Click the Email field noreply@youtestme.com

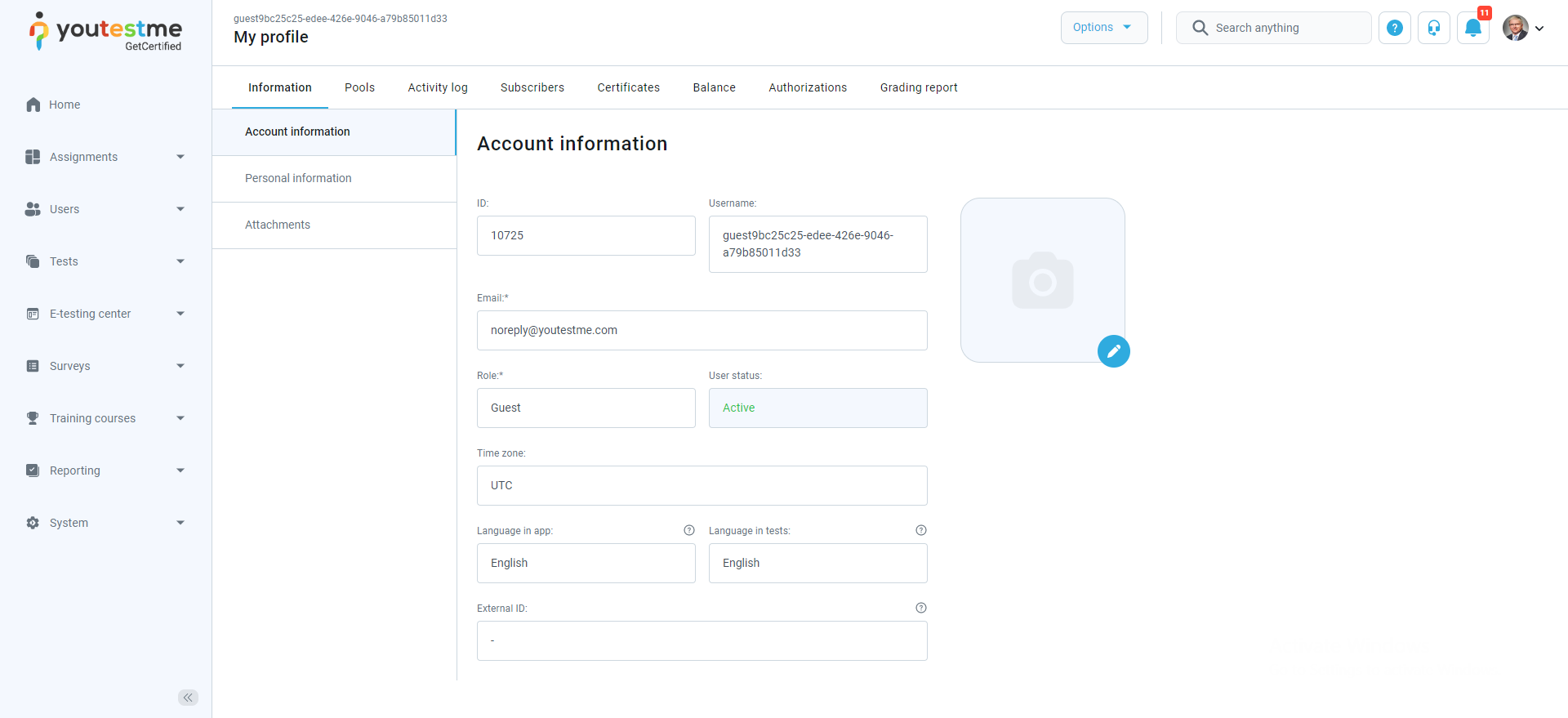(x=702, y=330)
